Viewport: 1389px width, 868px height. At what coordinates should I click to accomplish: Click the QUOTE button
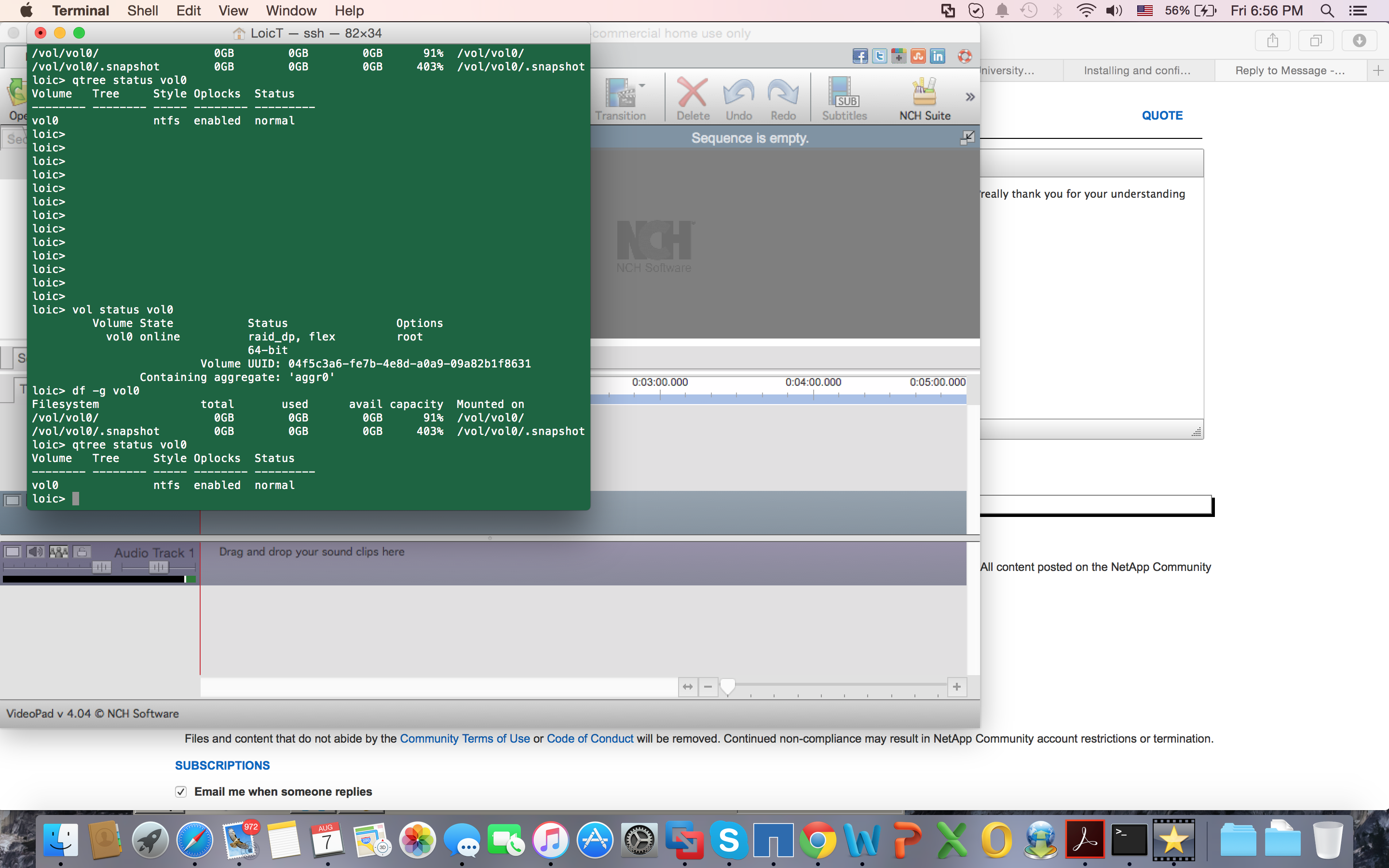click(1162, 115)
